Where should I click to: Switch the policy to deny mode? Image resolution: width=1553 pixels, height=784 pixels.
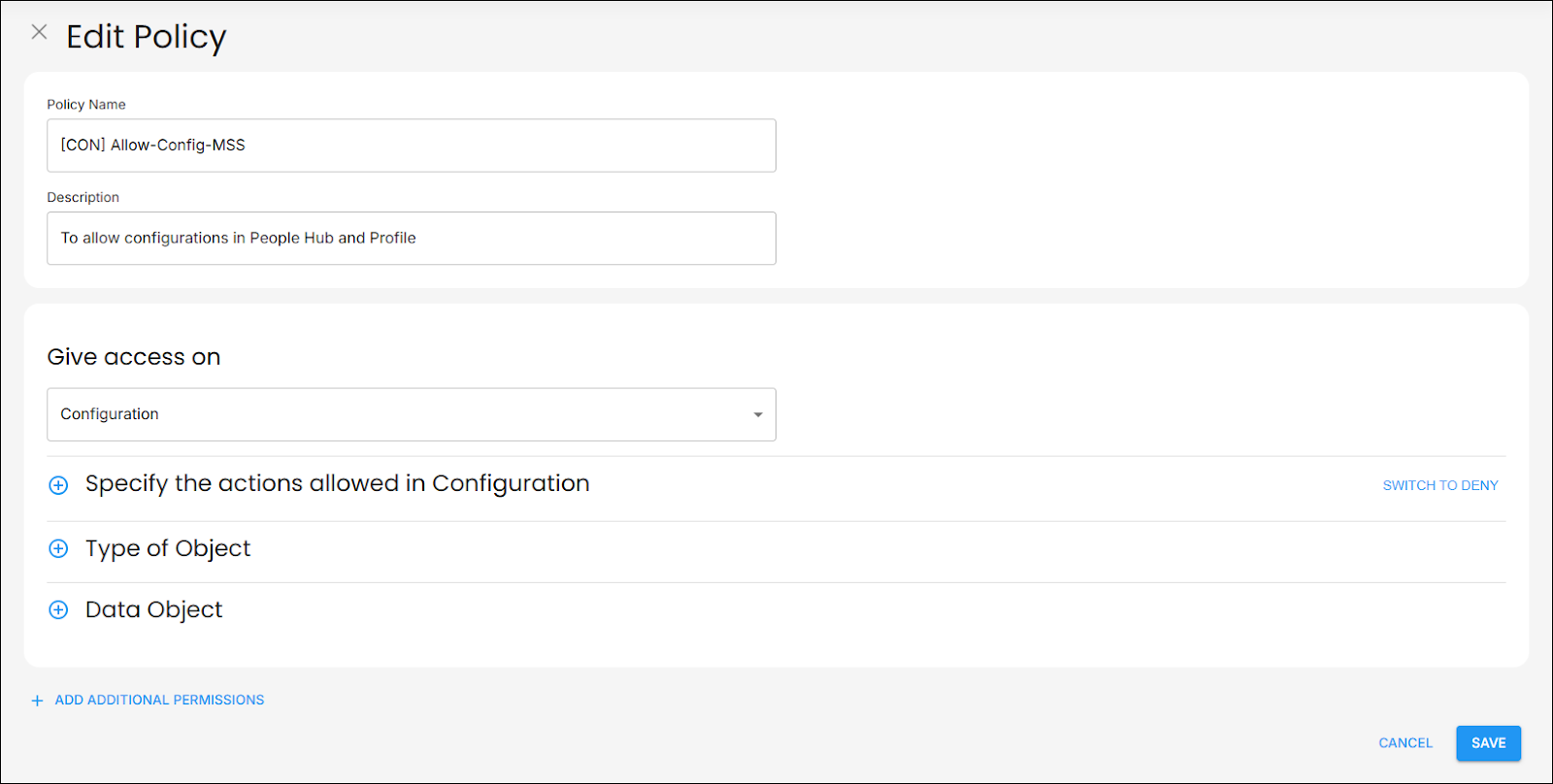pos(1439,485)
